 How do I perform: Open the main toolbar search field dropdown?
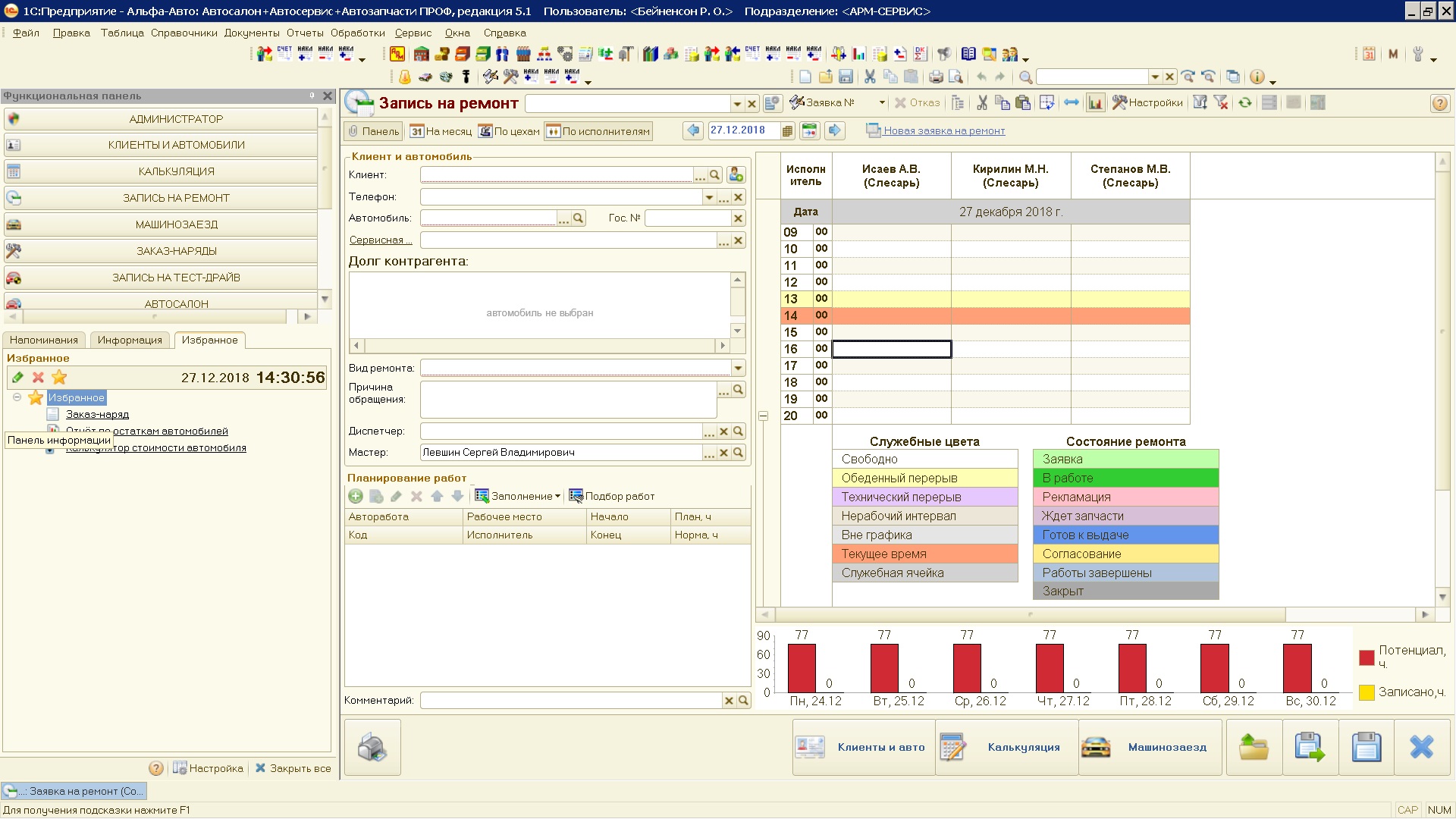click(x=1155, y=77)
